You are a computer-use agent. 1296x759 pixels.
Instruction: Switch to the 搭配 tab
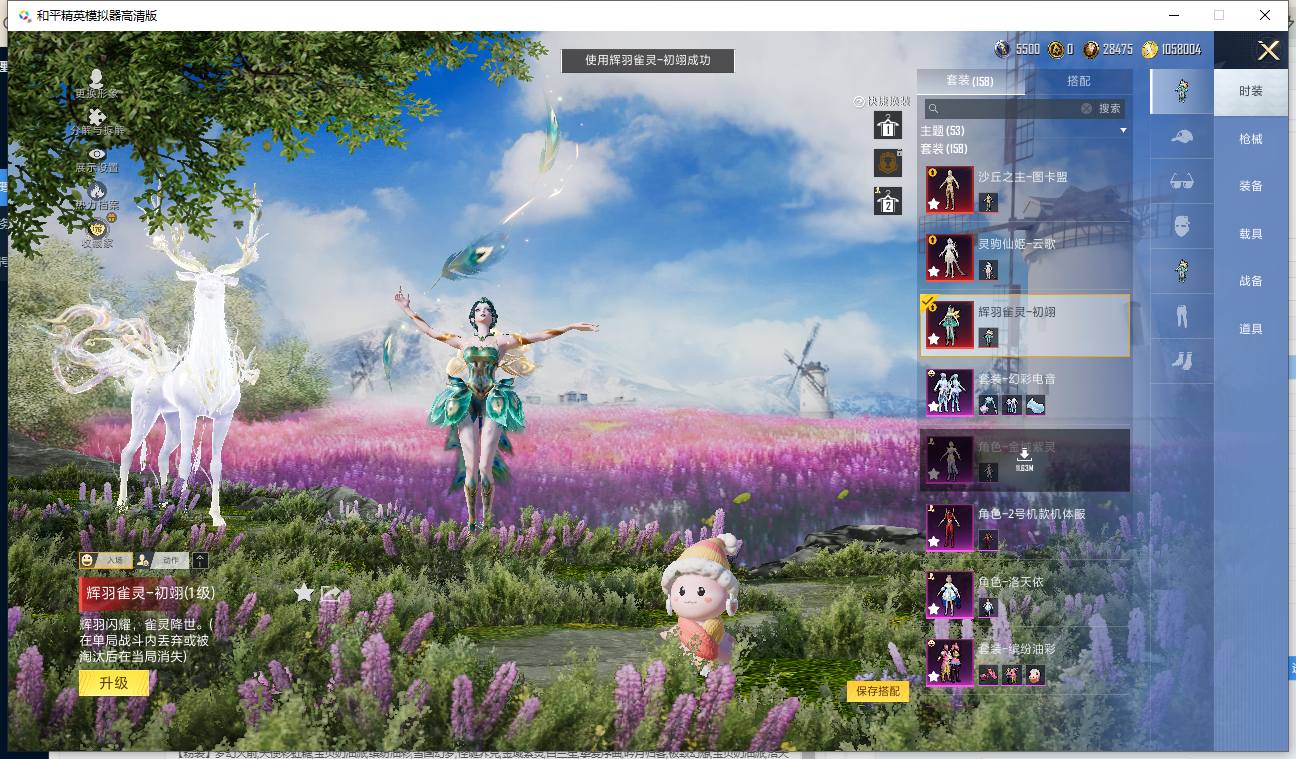(1079, 81)
